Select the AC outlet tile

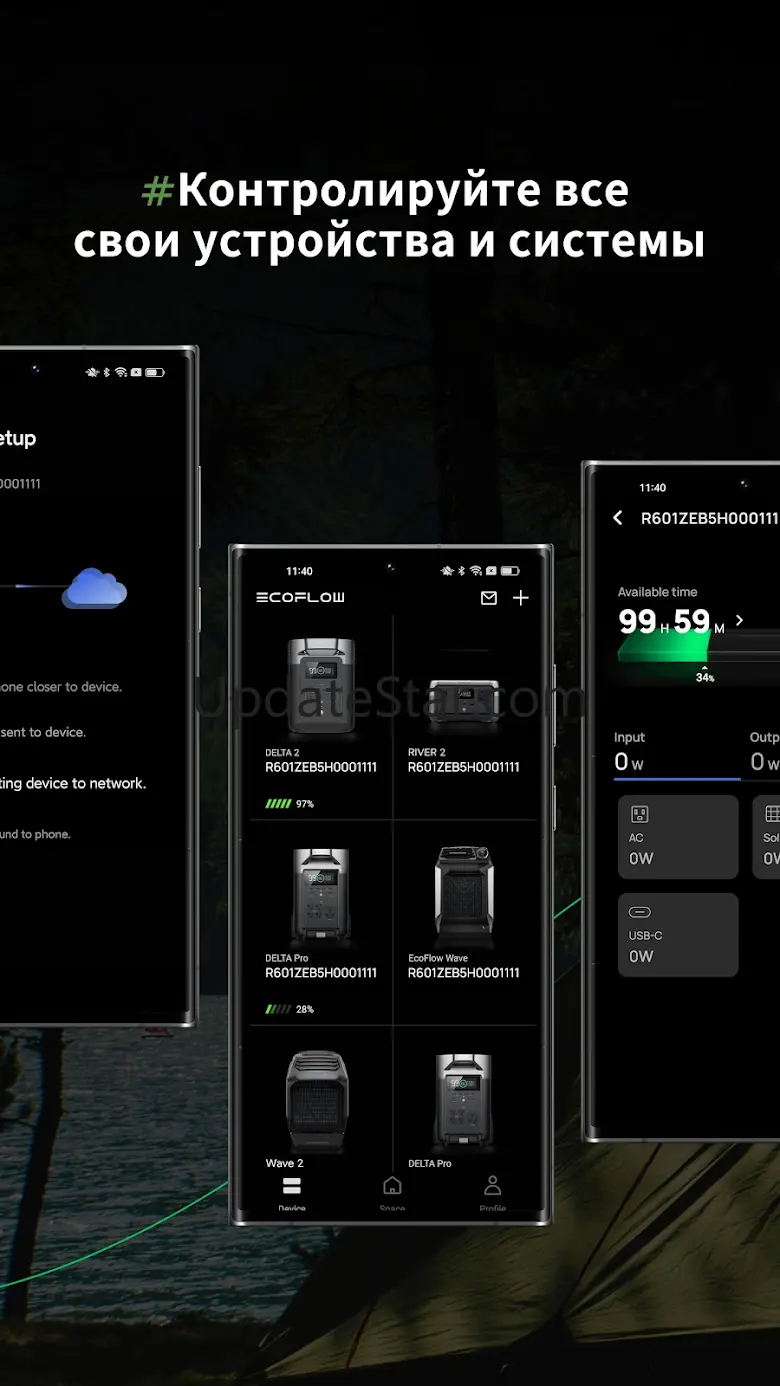pos(678,837)
